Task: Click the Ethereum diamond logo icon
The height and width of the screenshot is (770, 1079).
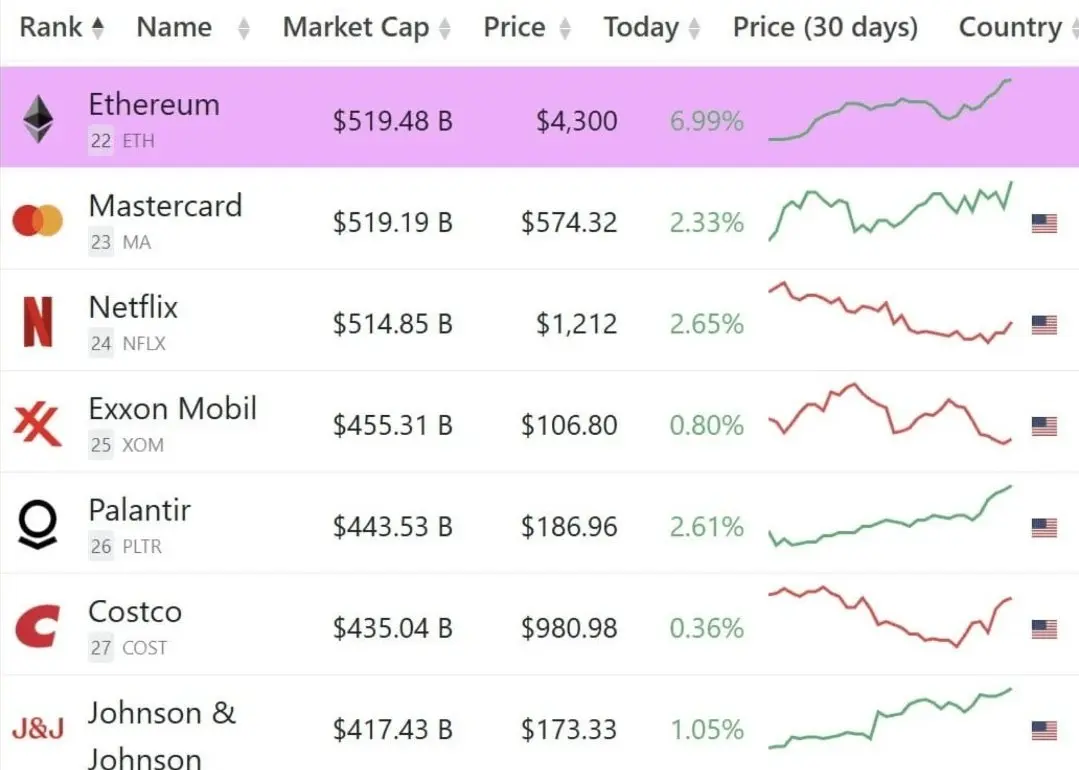Action: tap(38, 119)
